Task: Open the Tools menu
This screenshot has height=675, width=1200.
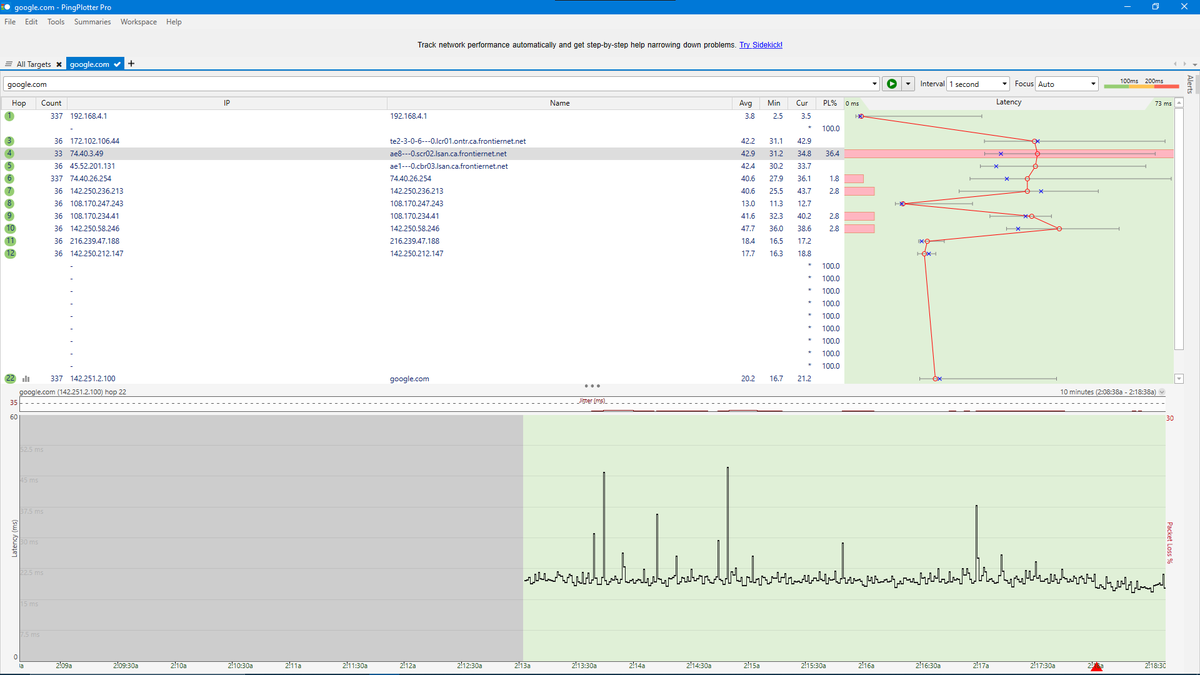Action: click(x=56, y=22)
